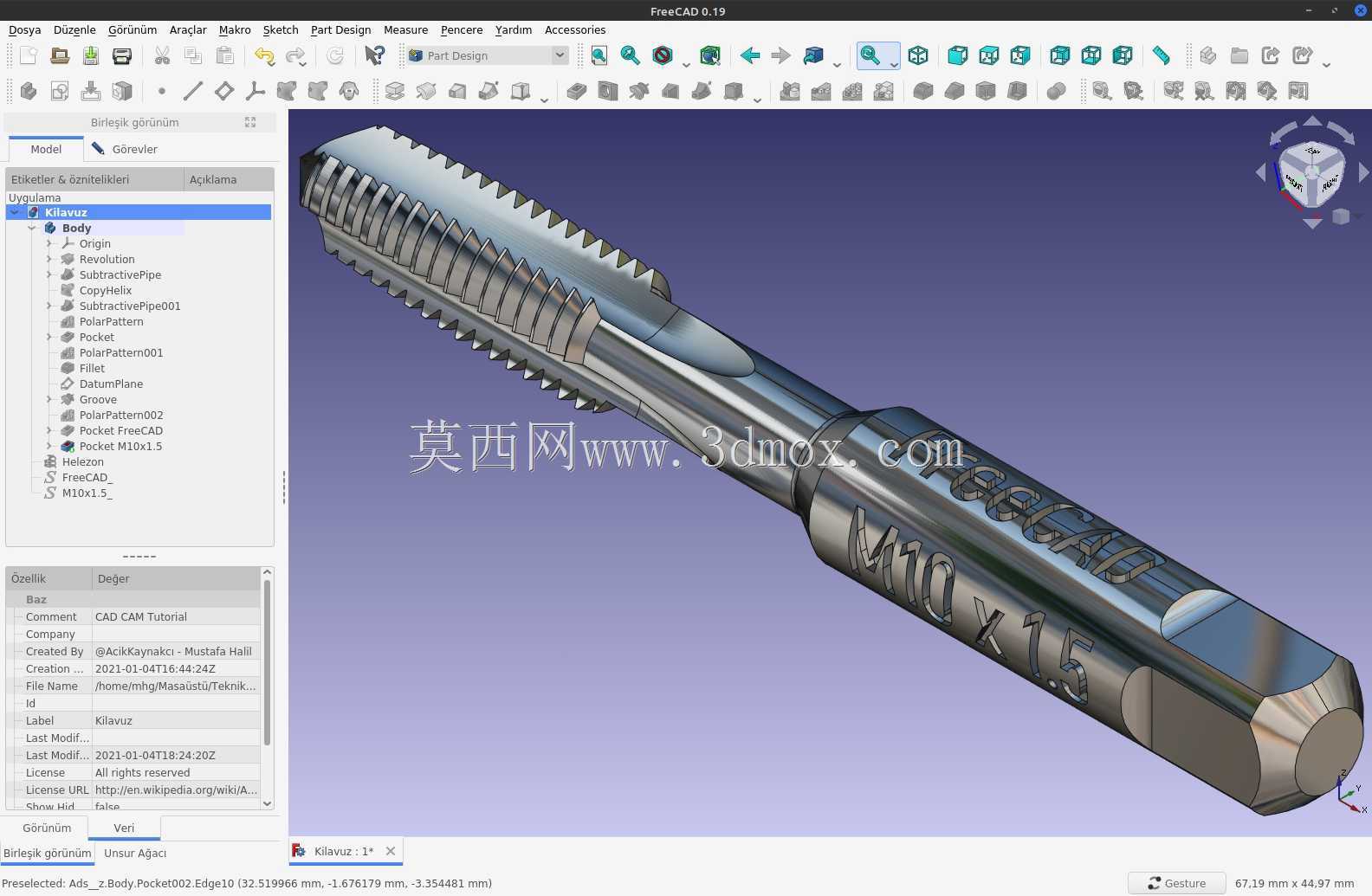Viewport: 1372px width, 896px height.
Task: Create a new document with the toolbar icon
Action: coord(29,55)
